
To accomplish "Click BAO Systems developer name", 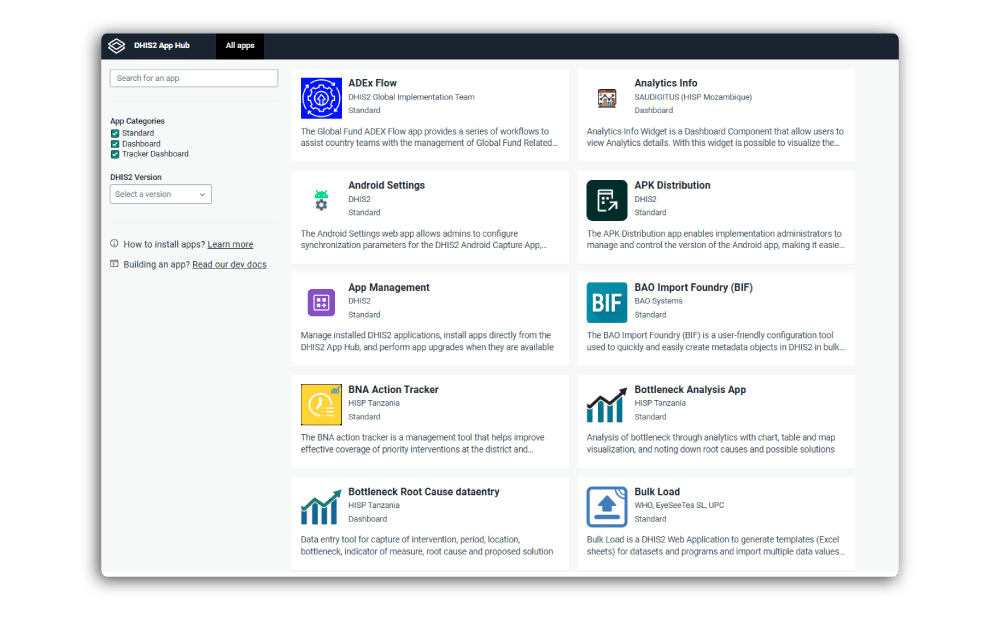I will 658,301.
